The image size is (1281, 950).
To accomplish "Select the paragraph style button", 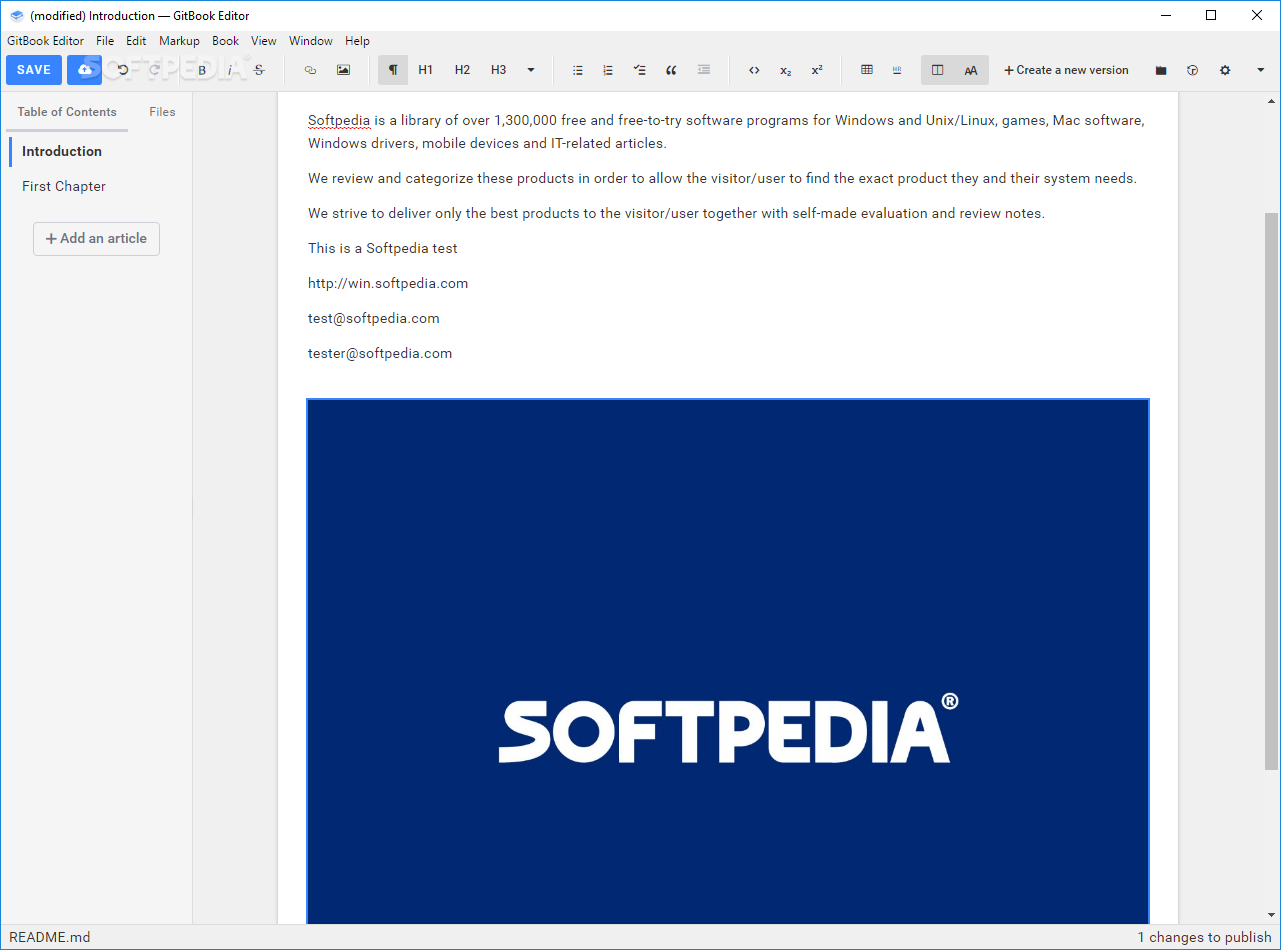I will pos(393,70).
